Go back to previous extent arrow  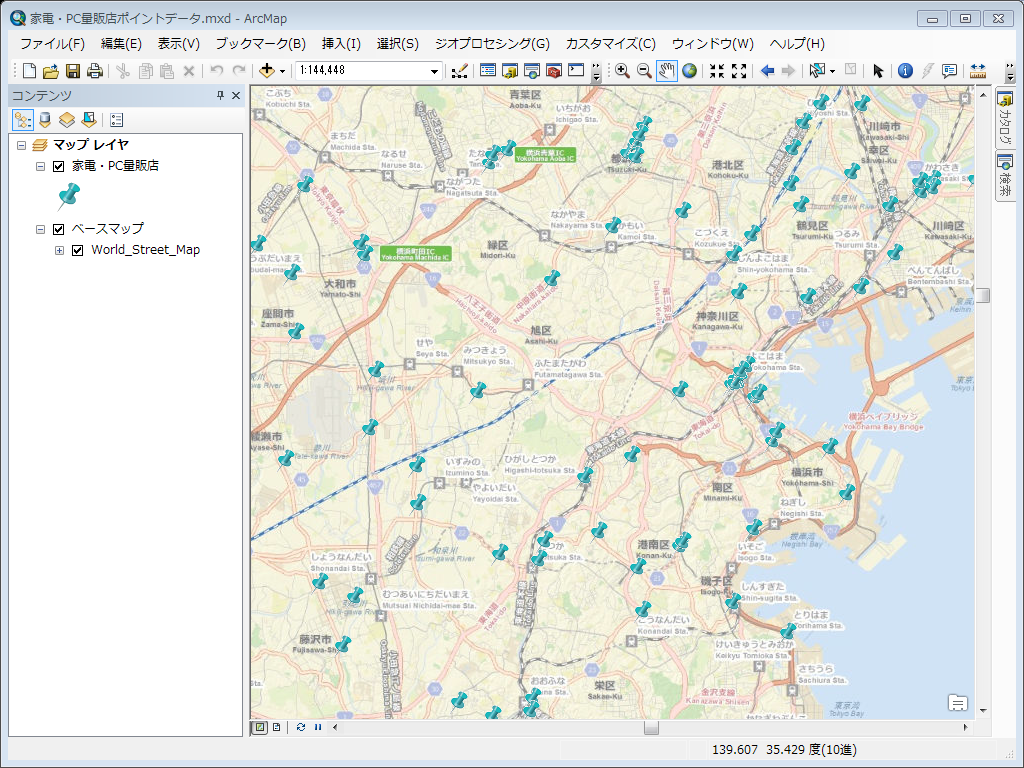(767, 71)
